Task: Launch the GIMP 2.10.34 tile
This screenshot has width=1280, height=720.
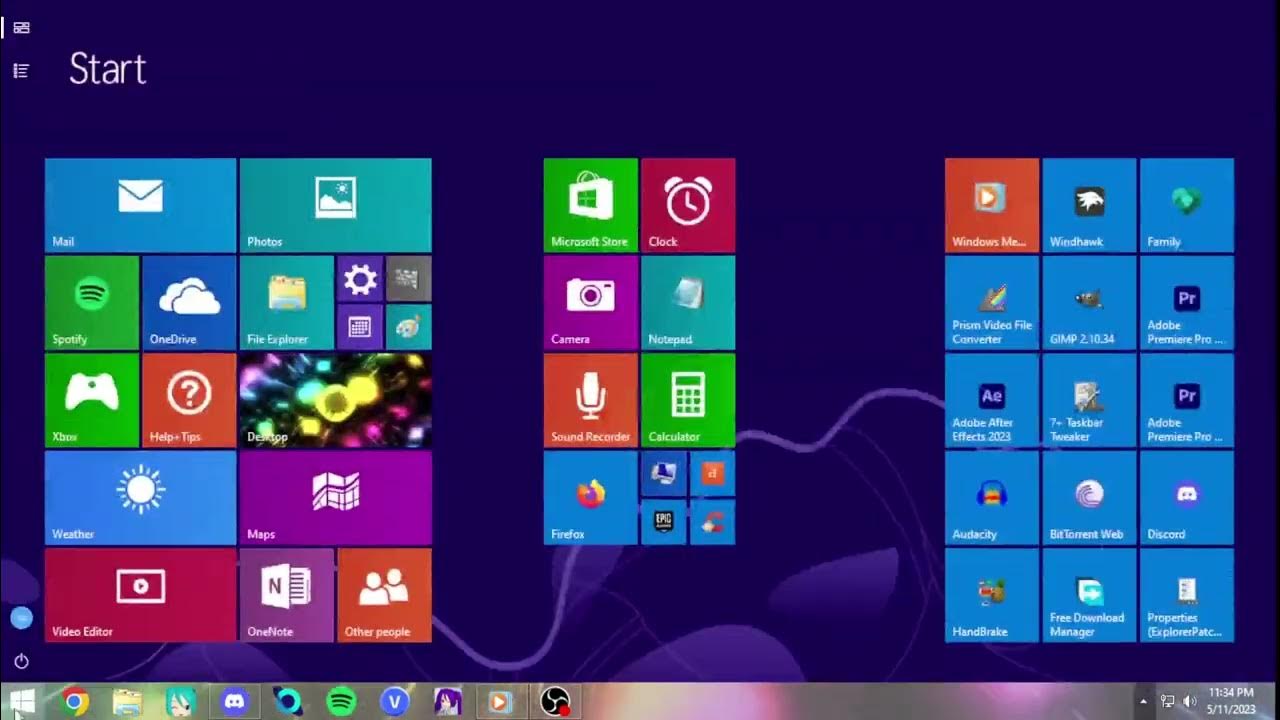Action: point(1089,302)
